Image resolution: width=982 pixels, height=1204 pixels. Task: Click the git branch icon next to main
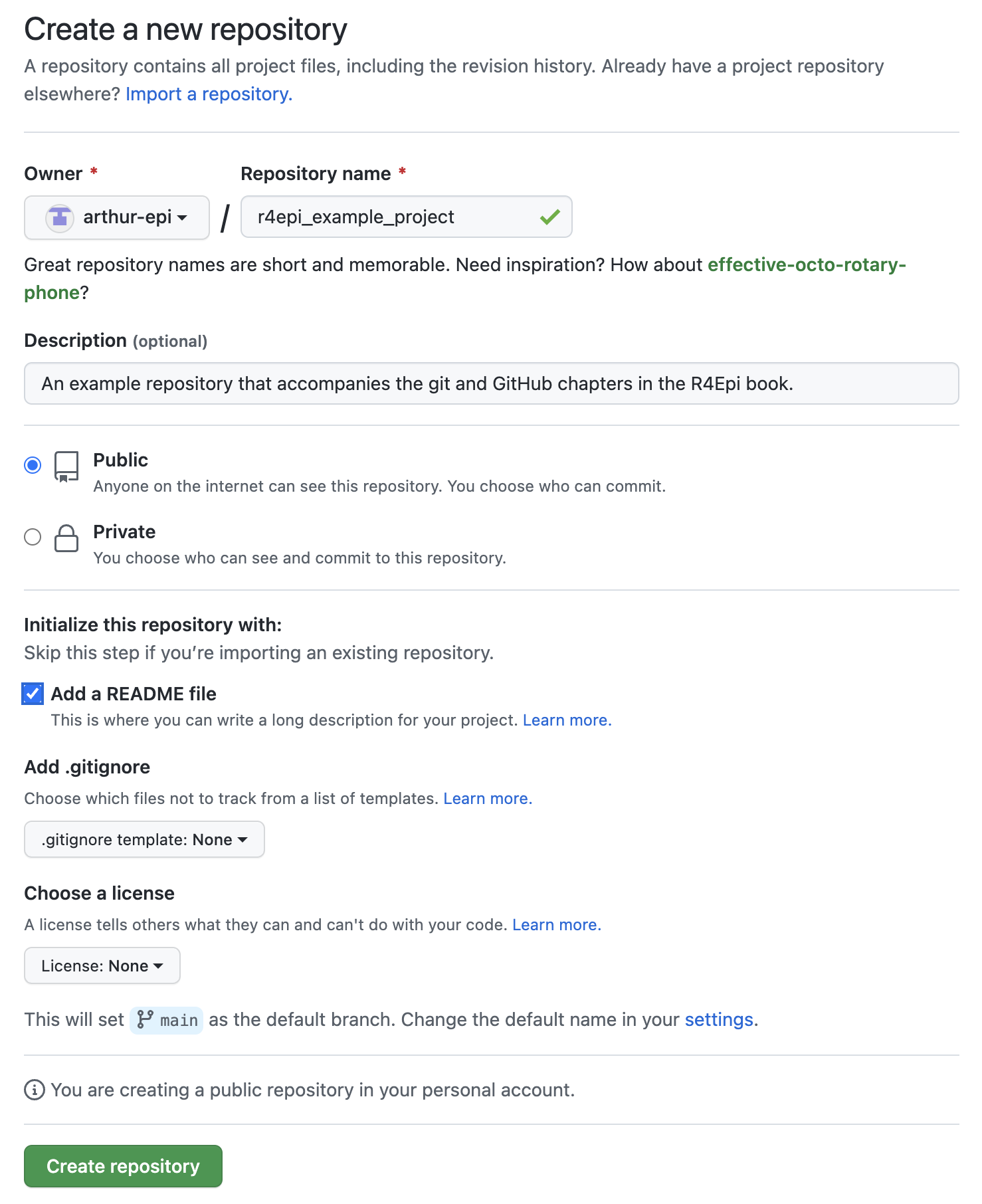[x=146, y=1019]
